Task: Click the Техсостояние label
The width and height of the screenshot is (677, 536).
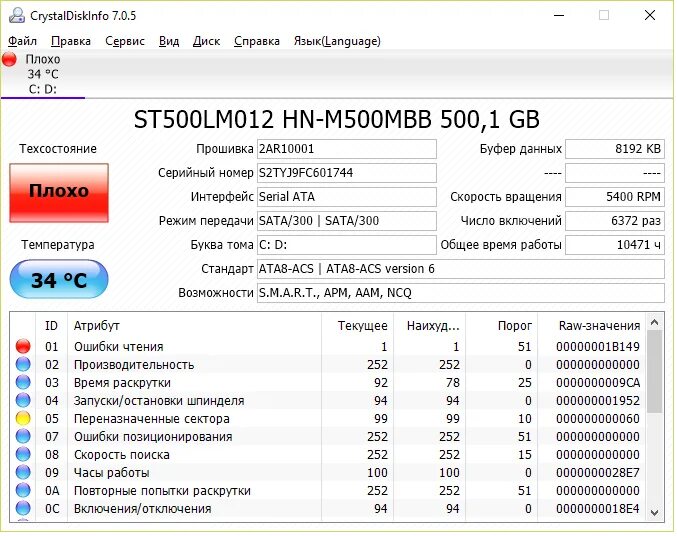Action: click(x=58, y=149)
